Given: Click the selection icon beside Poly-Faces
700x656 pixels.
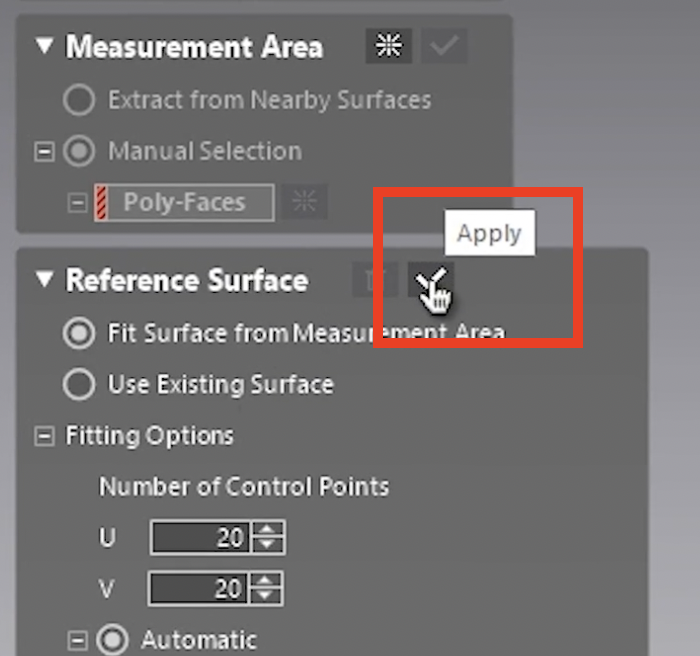Looking at the screenshot, I should coord(305,201).
